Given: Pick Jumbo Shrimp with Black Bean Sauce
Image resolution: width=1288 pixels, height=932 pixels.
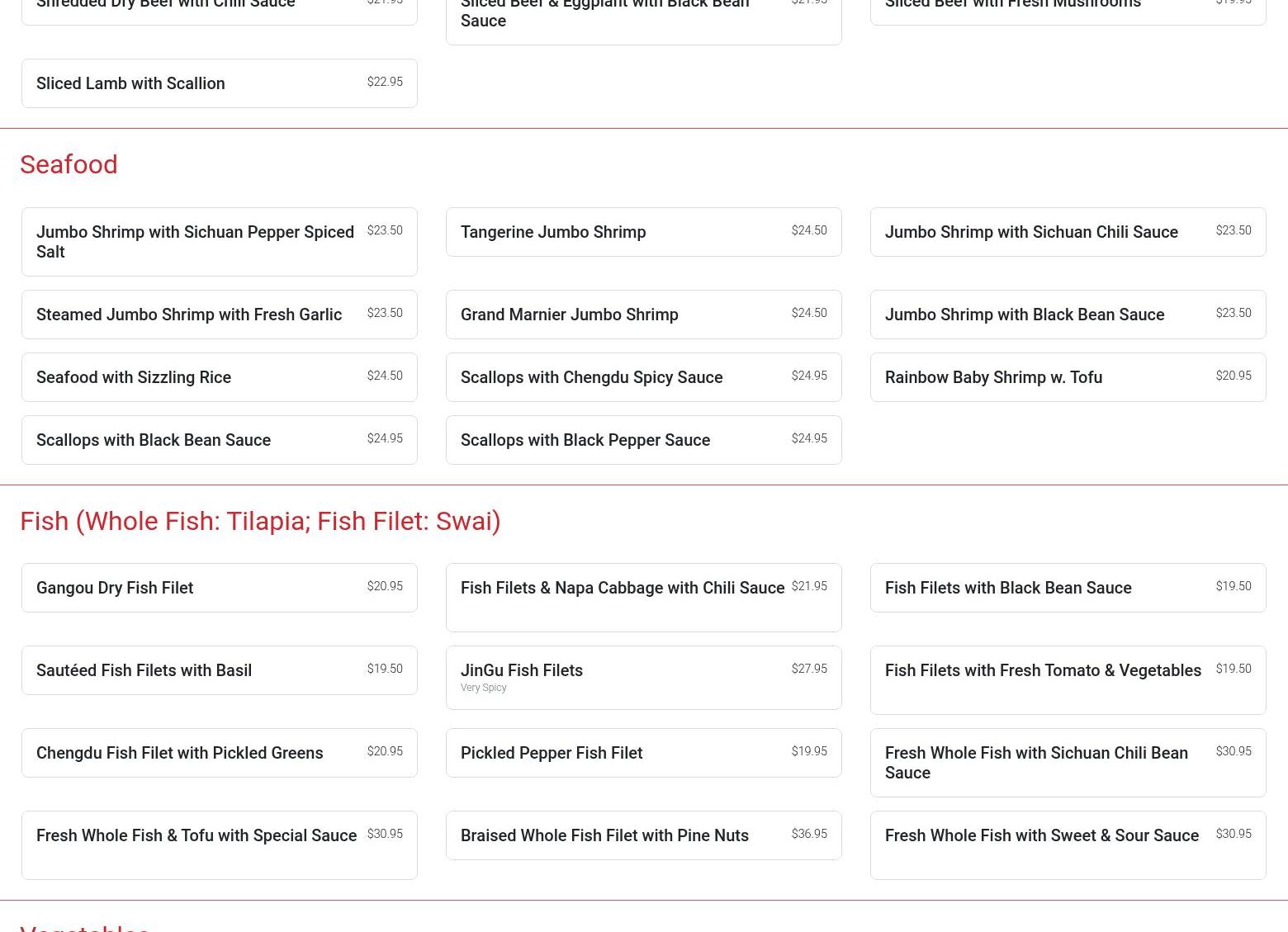Looking at the screenshot, I should pyautogui.click(x=1068, y=315).
